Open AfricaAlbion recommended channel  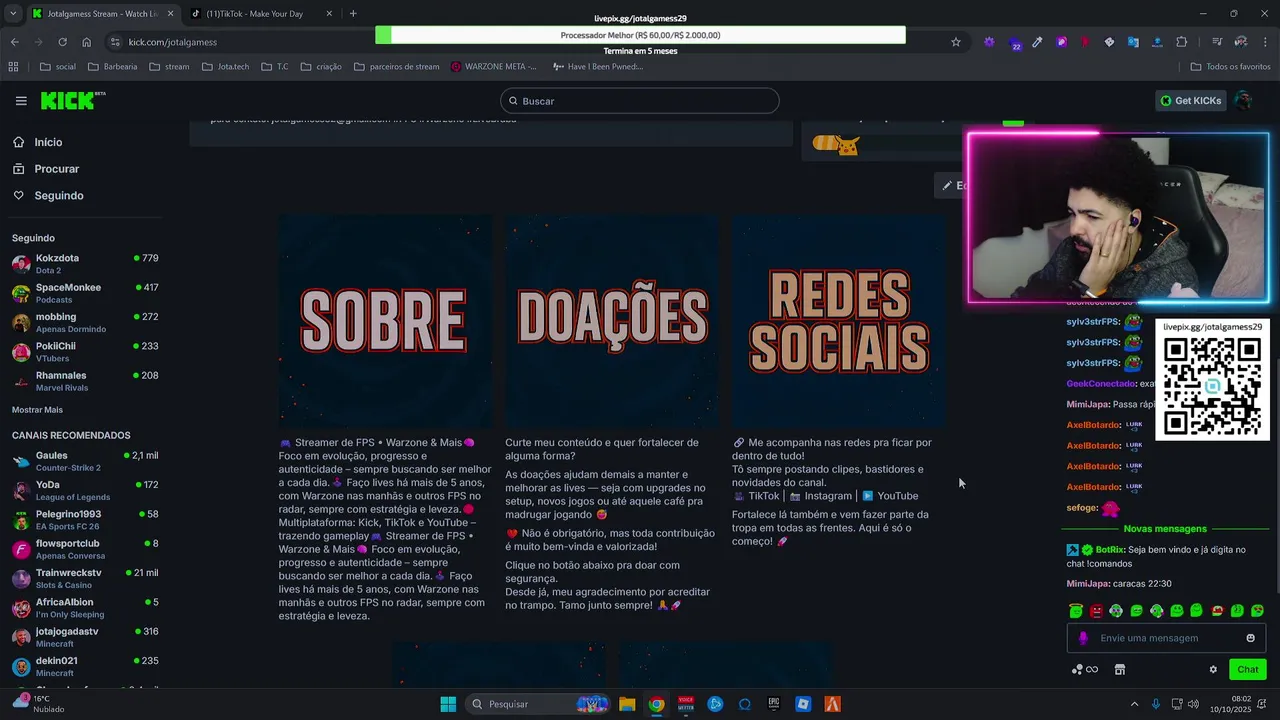[85, 608]
